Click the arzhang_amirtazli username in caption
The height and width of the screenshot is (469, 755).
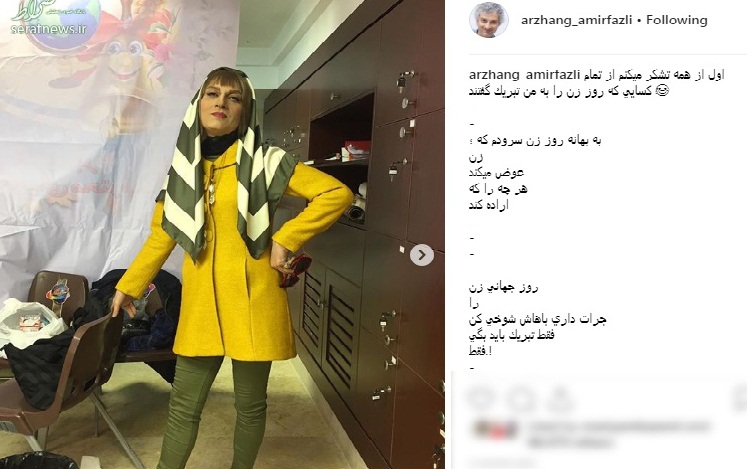point(524,75)
